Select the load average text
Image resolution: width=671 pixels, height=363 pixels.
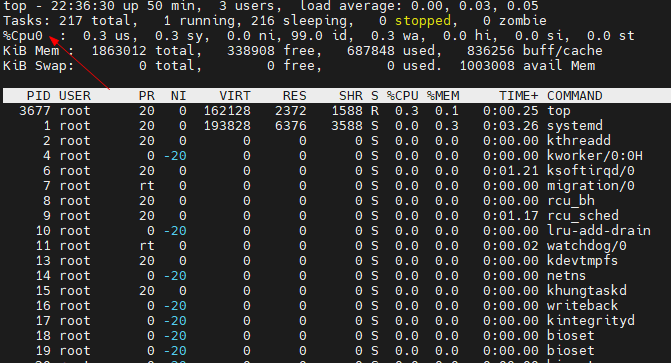419,6
